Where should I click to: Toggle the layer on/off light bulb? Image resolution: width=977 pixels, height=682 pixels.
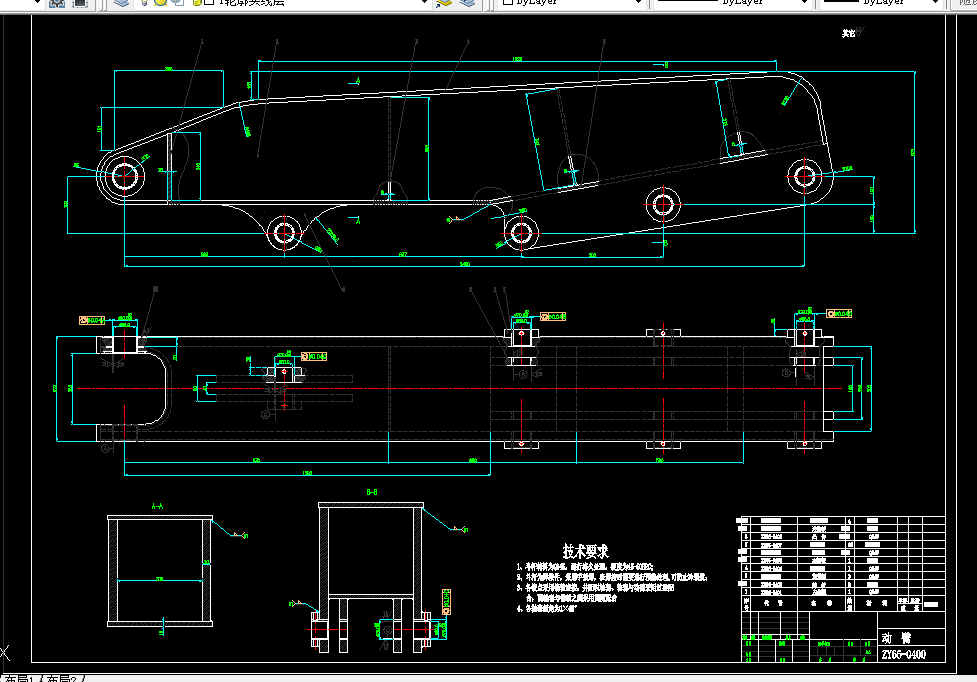click(144, 2)
